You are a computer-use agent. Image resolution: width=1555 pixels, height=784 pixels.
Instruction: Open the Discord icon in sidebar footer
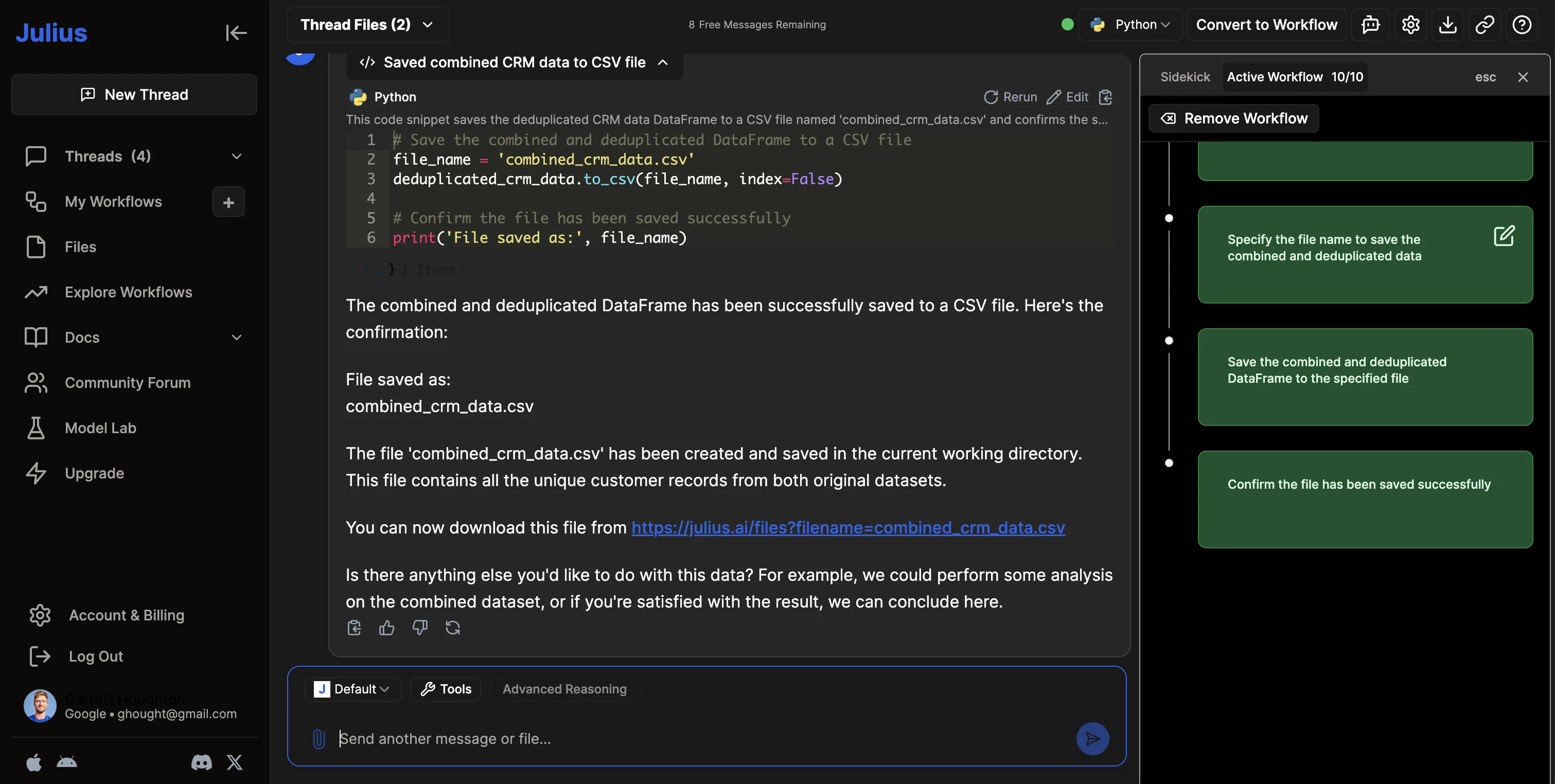point(201,762)
